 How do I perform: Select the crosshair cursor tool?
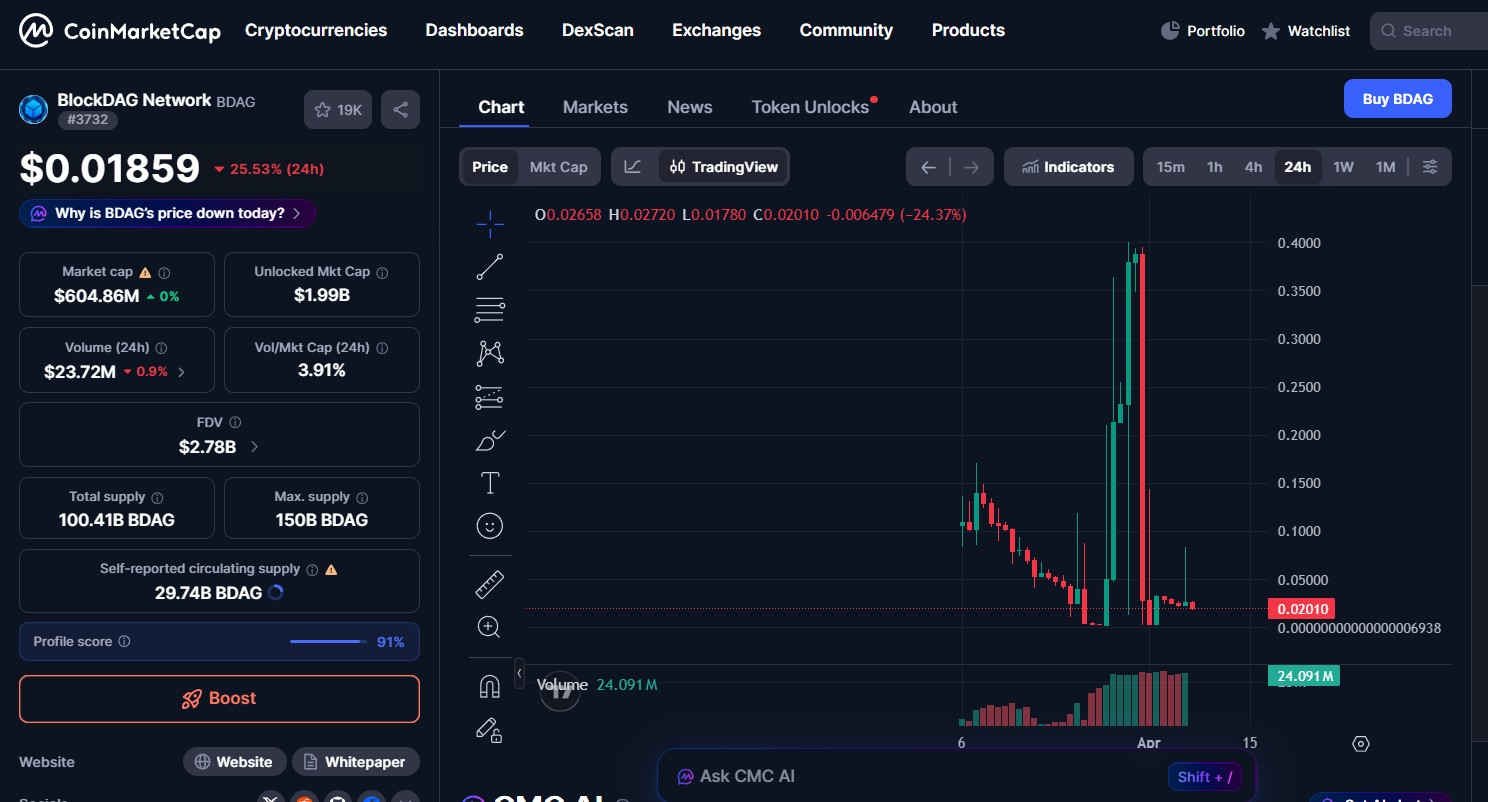[x=490, y=224]
